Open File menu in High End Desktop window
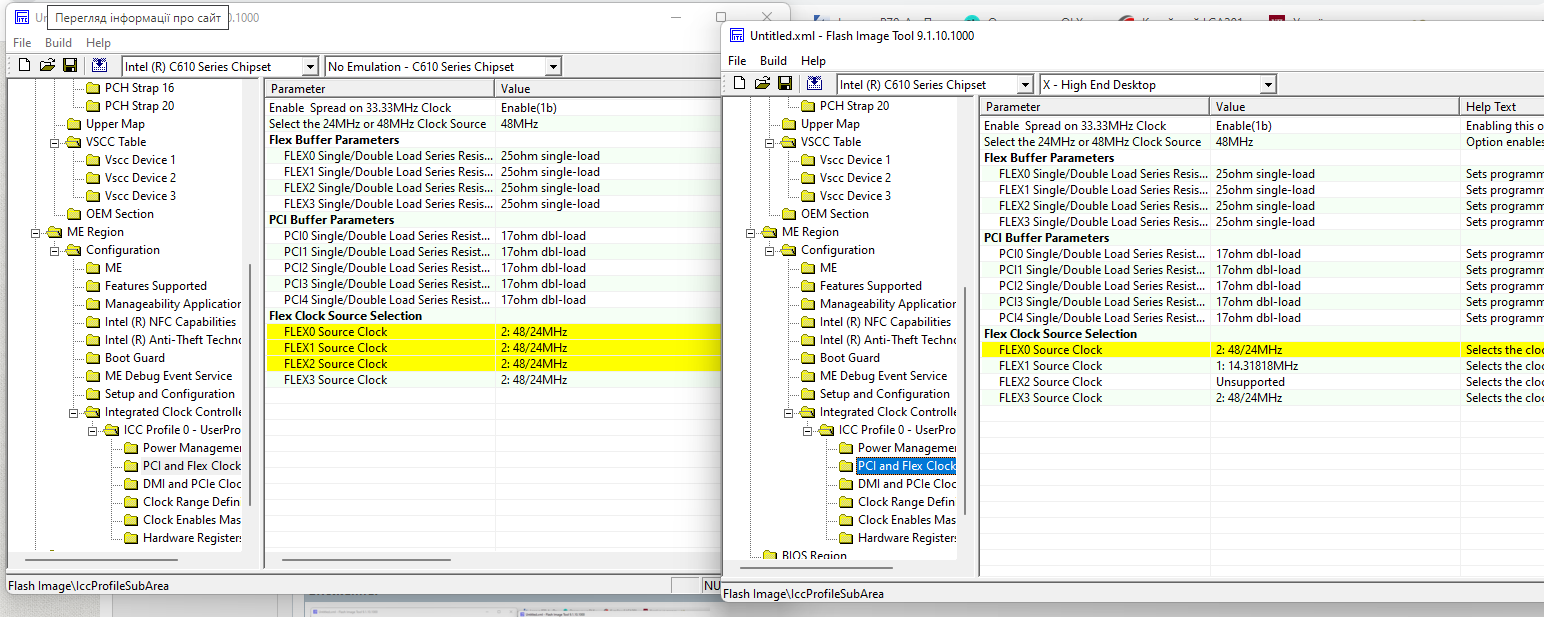 (x=737, y=60)
